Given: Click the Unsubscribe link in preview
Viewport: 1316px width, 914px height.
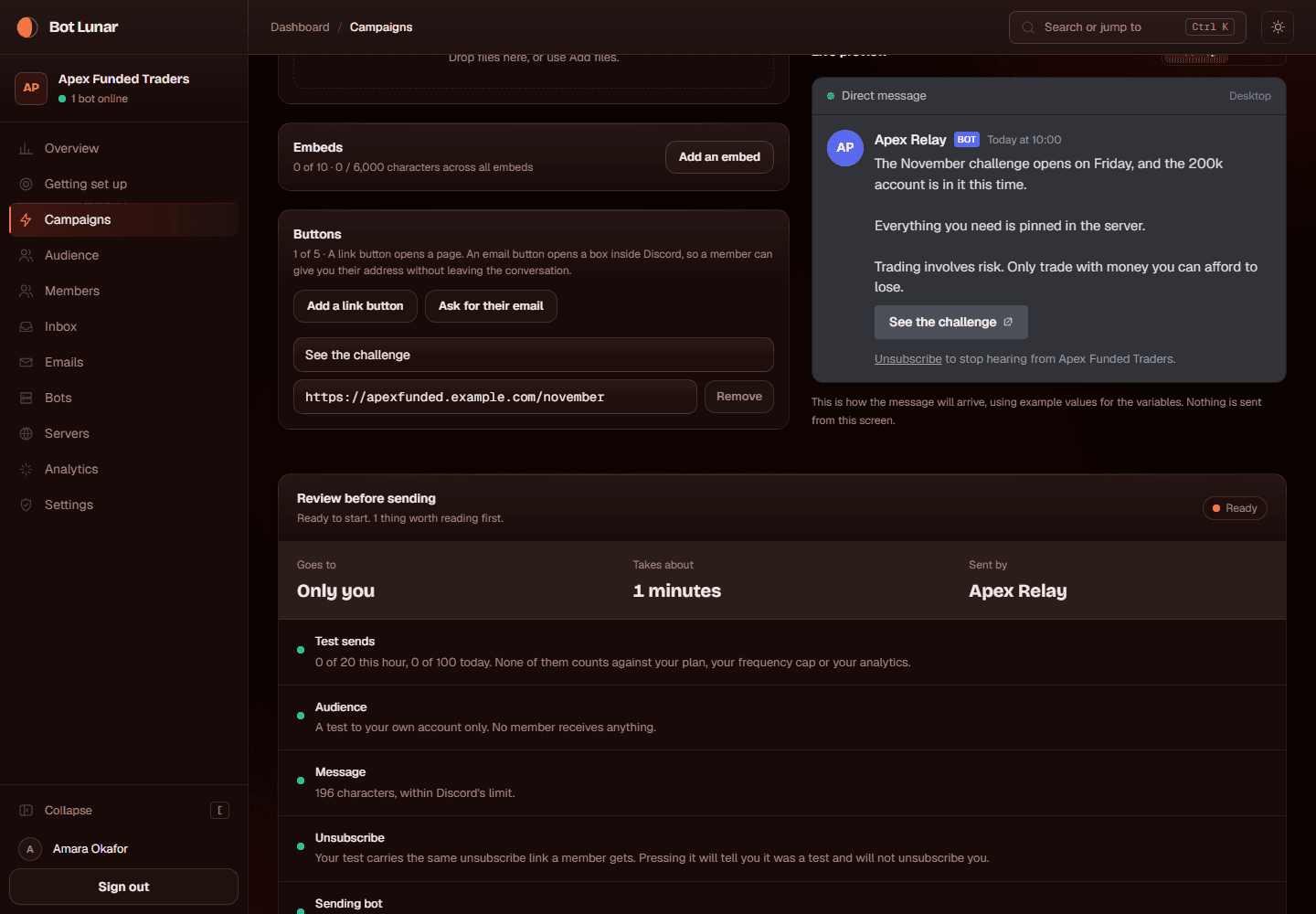Looking at the screenshot, I should click(907, 359).
